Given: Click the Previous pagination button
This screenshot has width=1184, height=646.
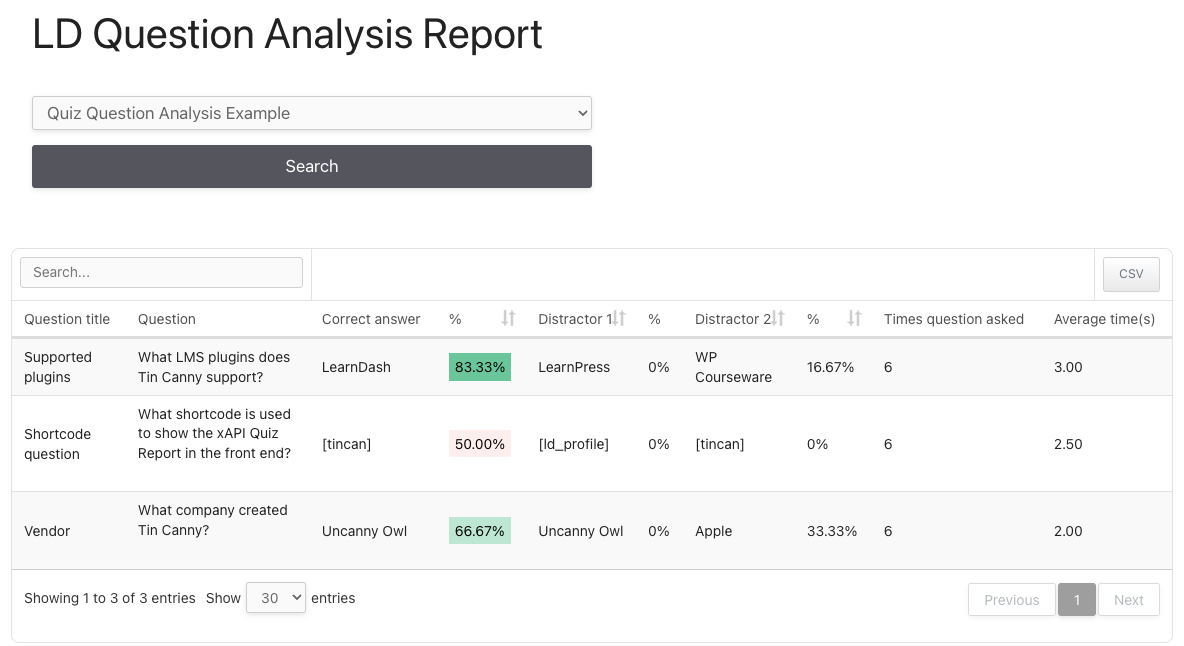Looking at the screenshot, I should click(1011, 600).
